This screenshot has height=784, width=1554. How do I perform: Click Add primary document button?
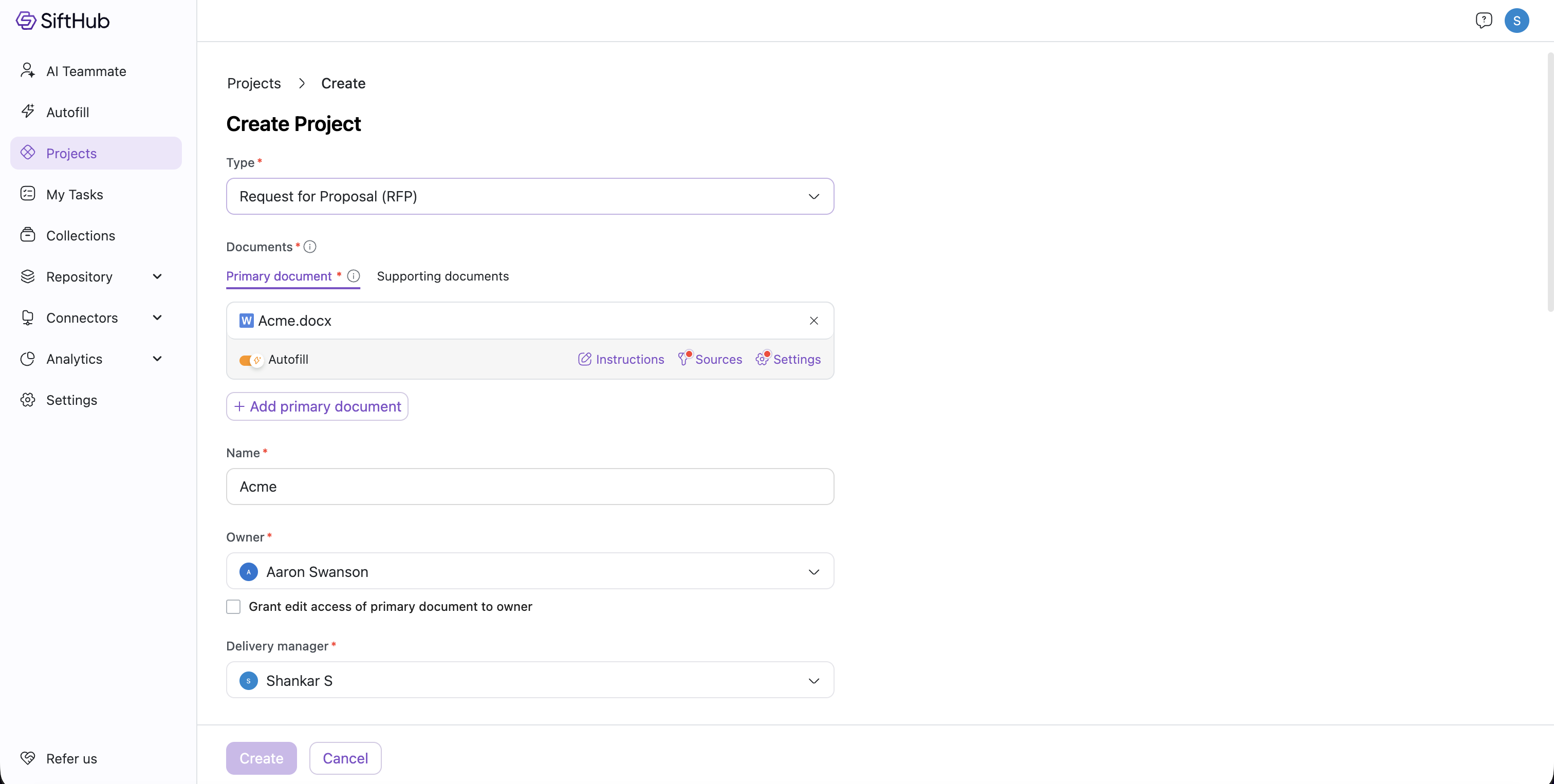[x=317, y=406]
